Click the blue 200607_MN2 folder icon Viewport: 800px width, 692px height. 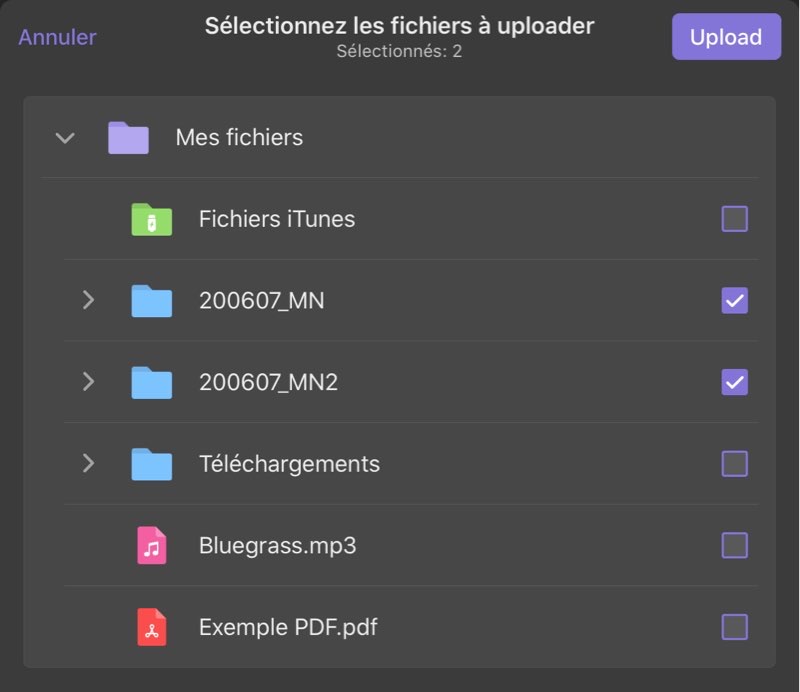[151, 382]
